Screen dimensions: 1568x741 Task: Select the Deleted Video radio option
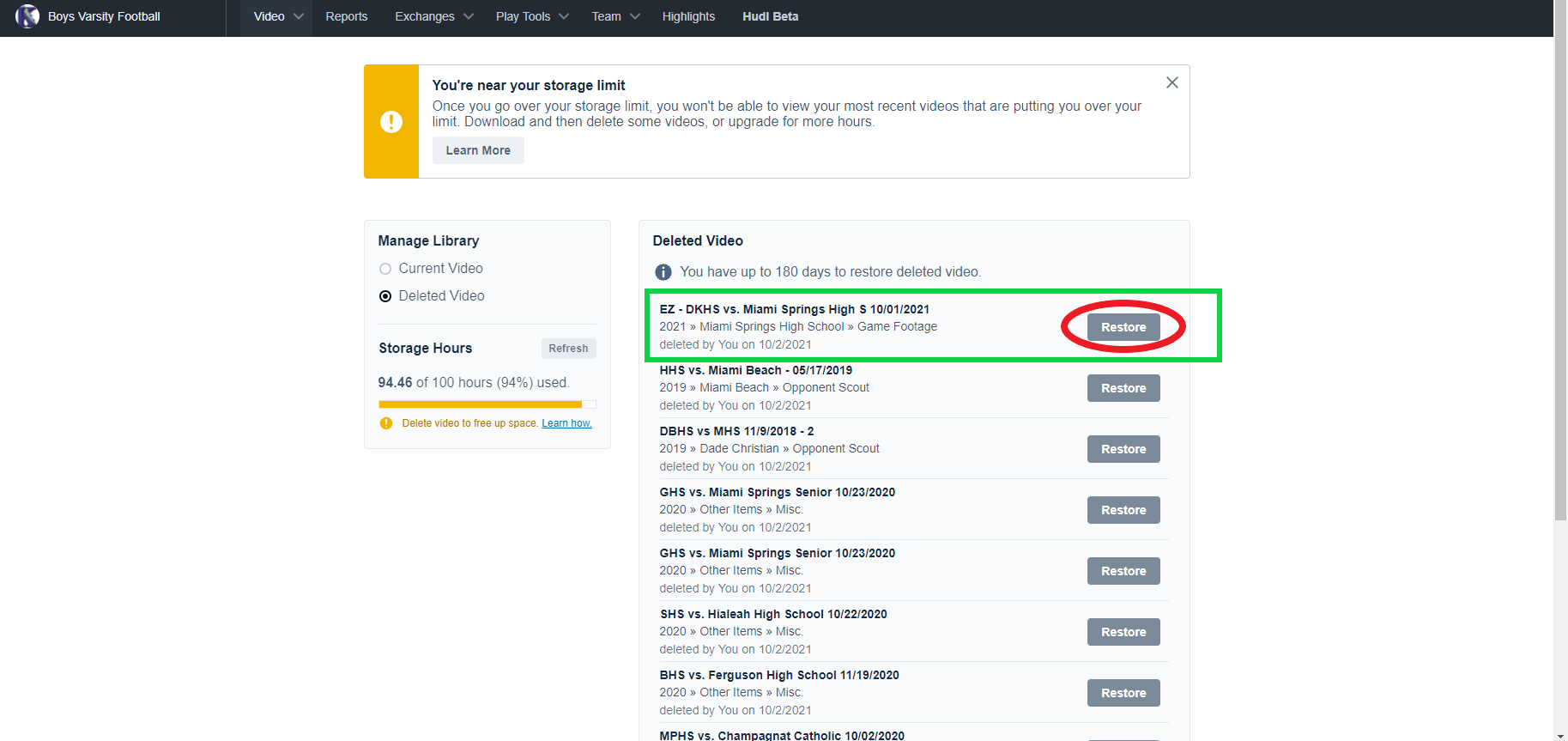(385, 296)
